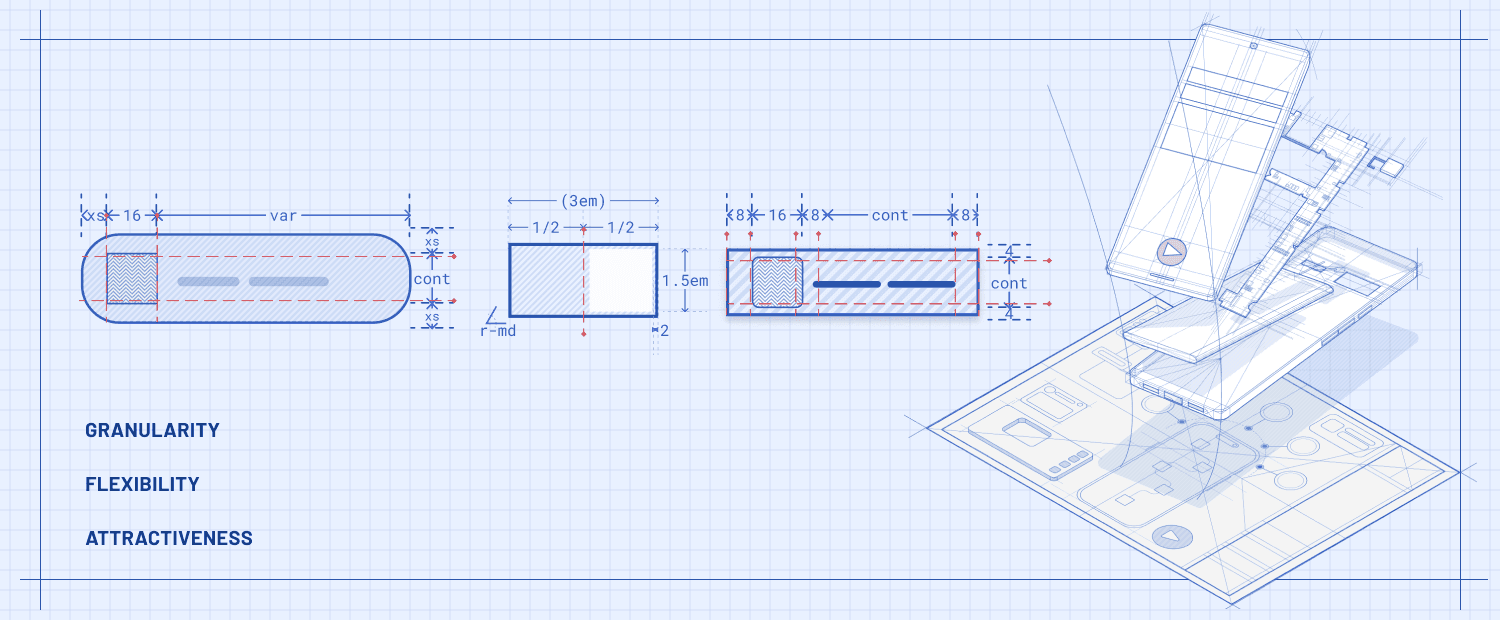Click the r-md radius callout label
1500x620 pixels.
(x=497, y=330)
